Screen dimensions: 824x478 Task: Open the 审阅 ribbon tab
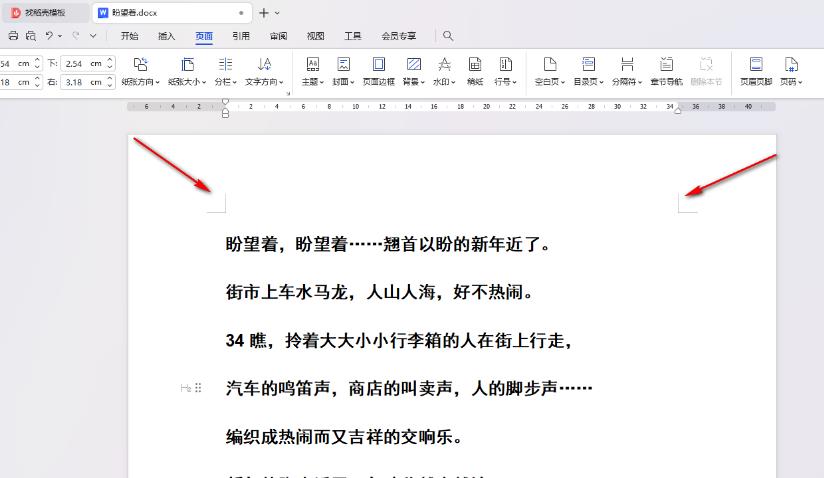click(279, 36)
